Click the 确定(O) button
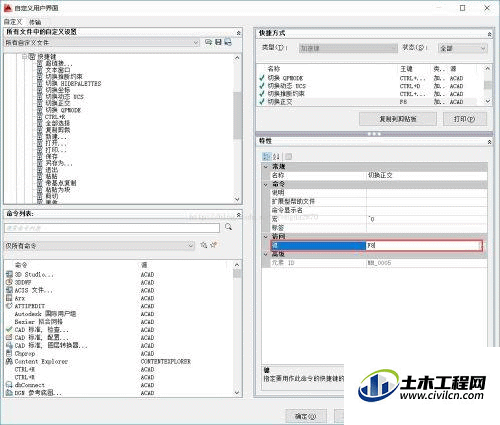The width and height of the screenshot is (500, 425). pos(306,416)
